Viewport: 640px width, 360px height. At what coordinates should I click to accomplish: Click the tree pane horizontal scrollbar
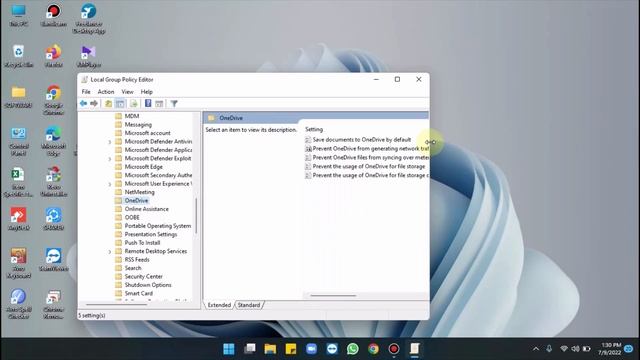[x=116, y=304]
